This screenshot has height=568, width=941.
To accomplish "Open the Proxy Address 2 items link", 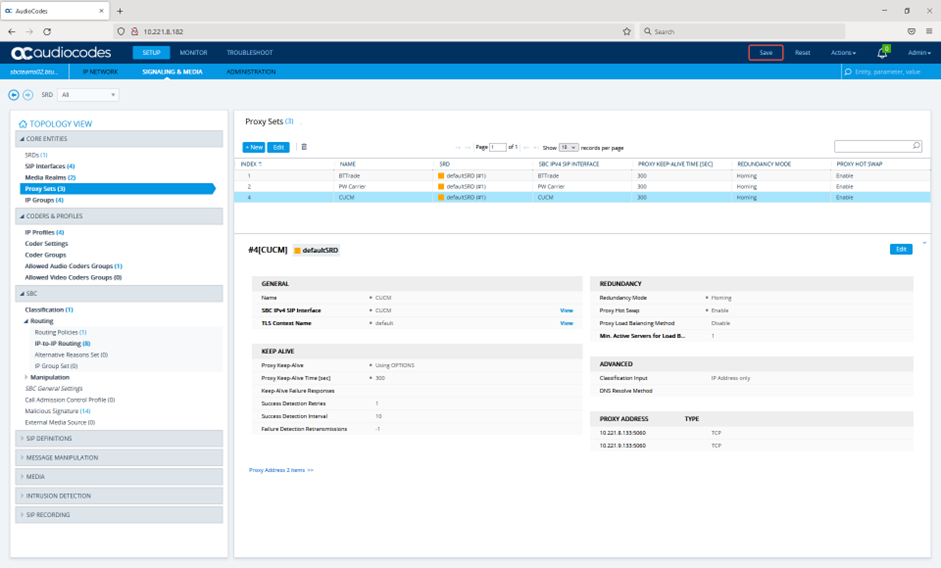I will [x=281, y=470].
